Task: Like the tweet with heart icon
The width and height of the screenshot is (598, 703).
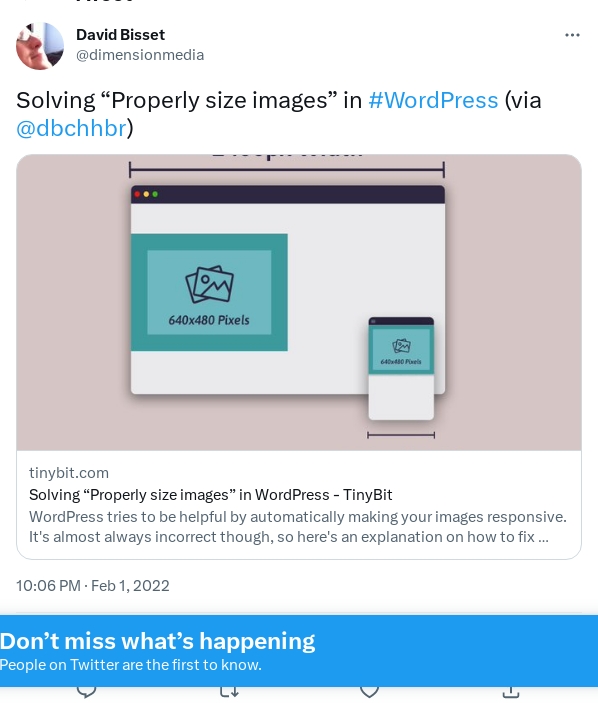Action: coord(369,692)
